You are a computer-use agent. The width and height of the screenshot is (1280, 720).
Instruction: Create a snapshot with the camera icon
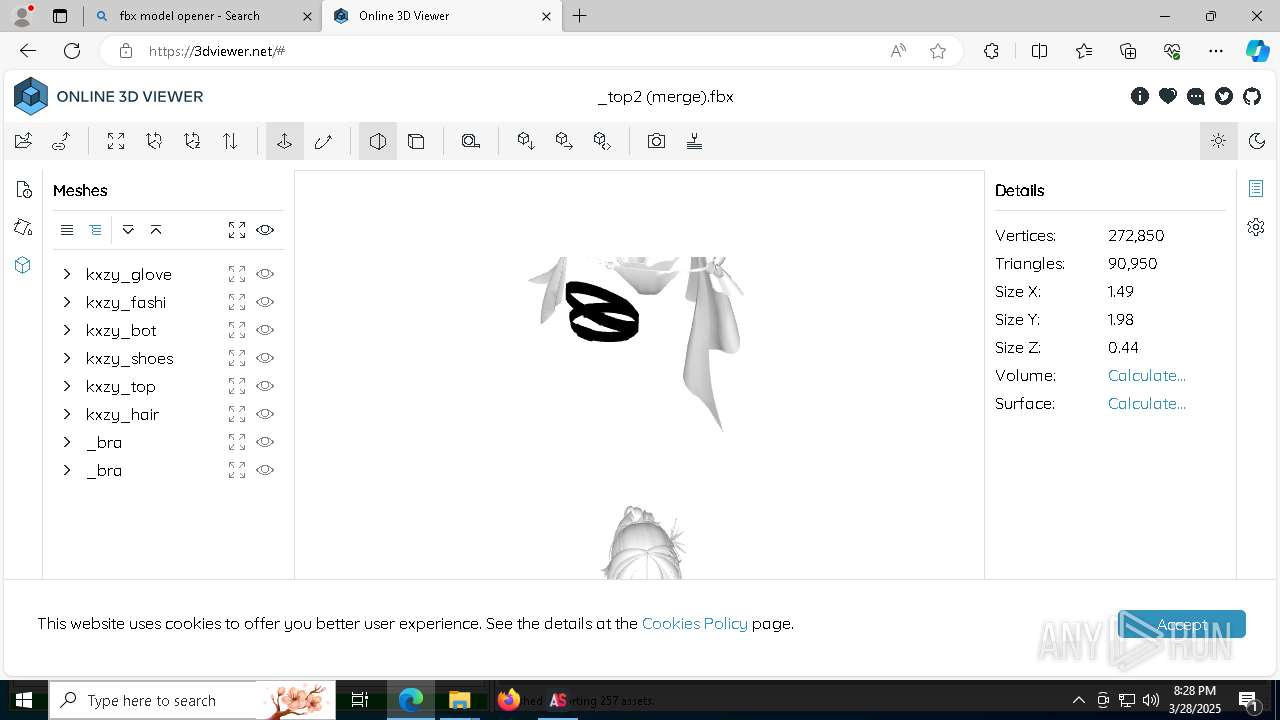click(656, 141)
